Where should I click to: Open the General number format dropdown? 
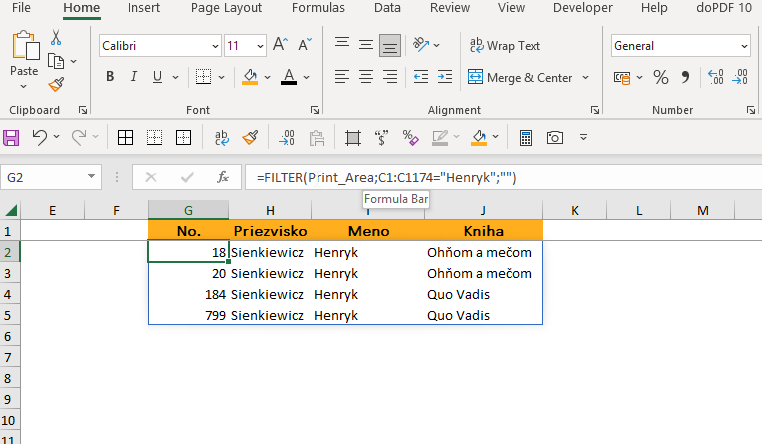[744, 46]
